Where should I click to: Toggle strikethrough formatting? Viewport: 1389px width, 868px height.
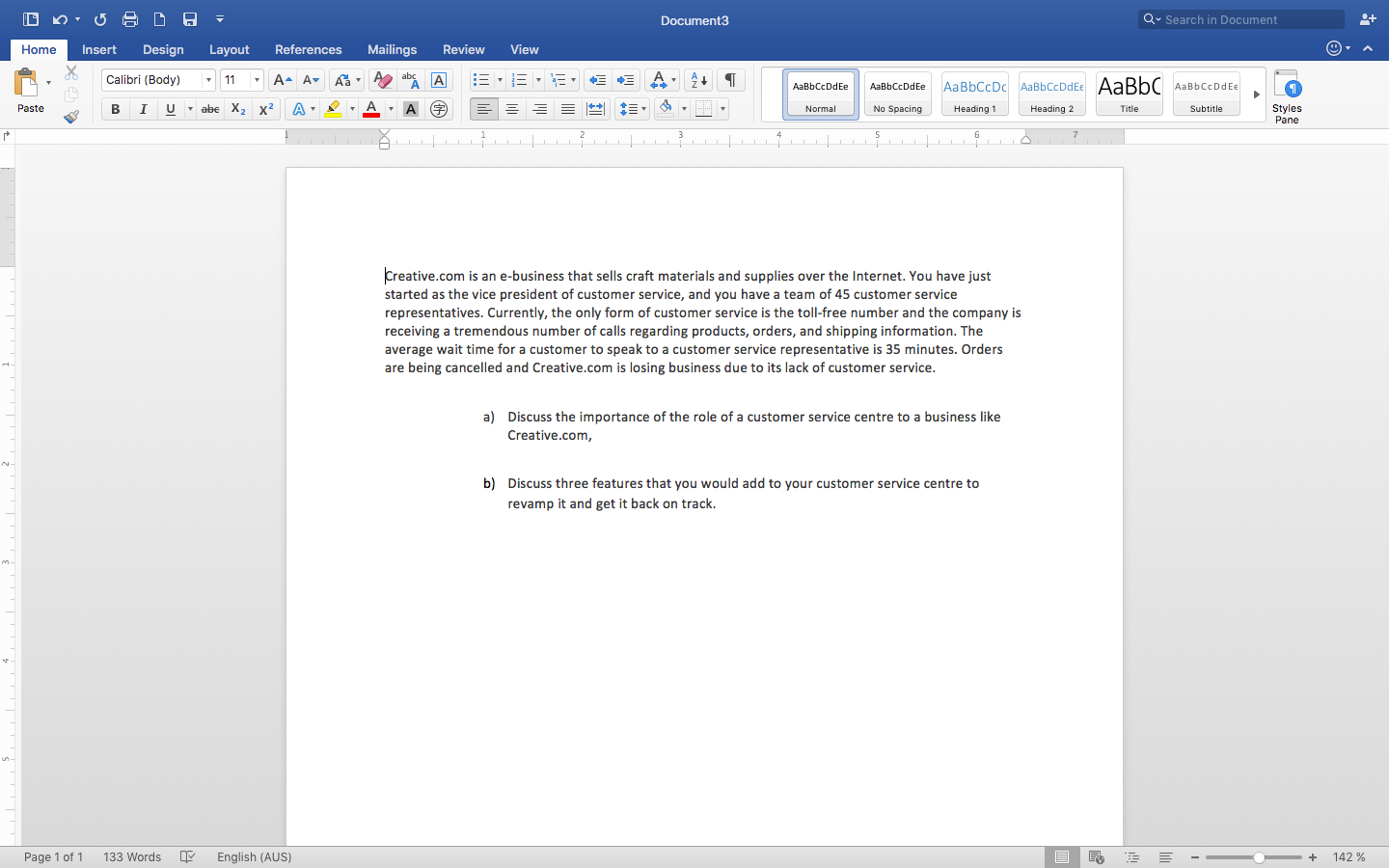coord(210,109)
